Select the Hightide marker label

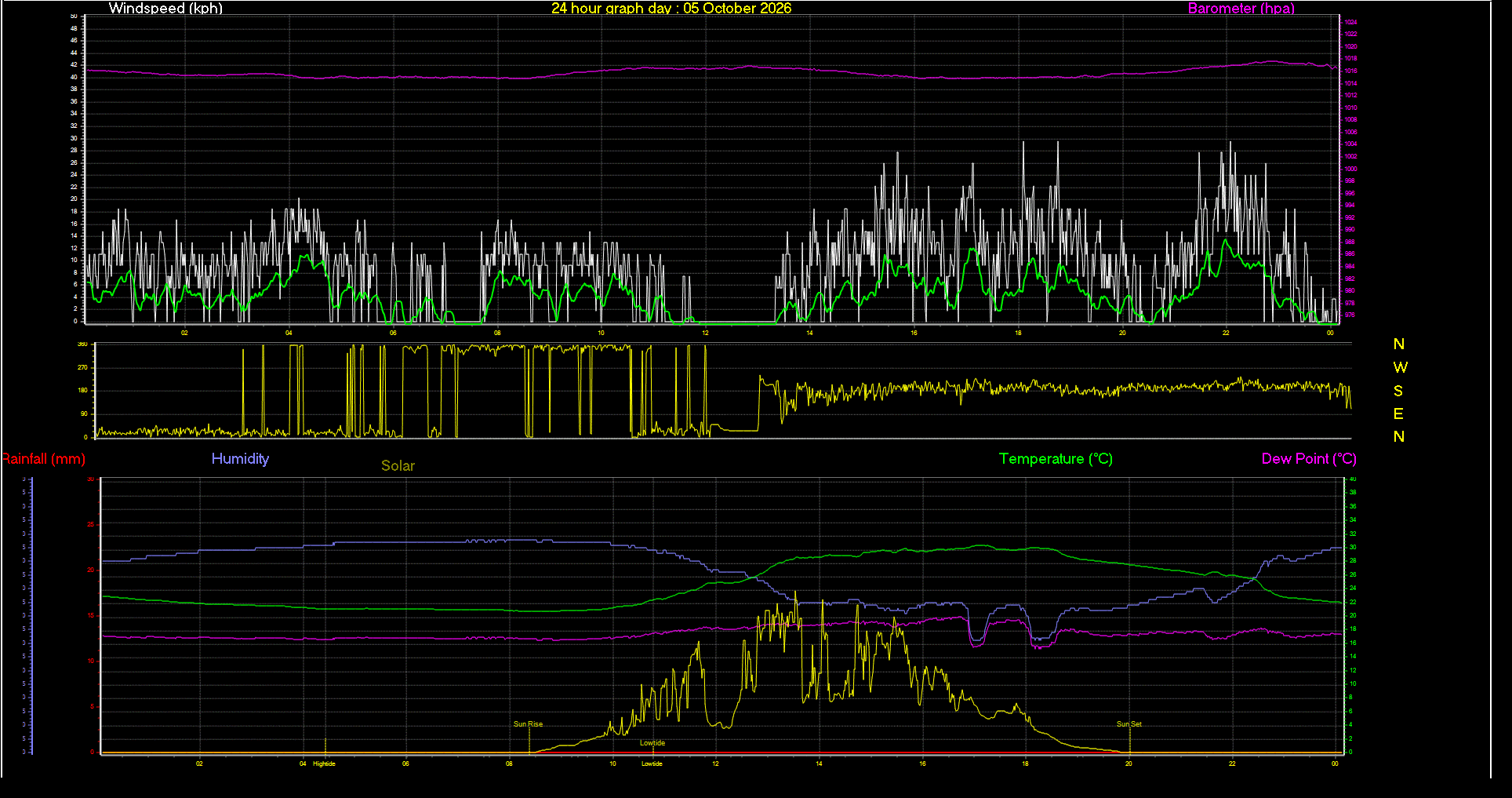point(324,763)
